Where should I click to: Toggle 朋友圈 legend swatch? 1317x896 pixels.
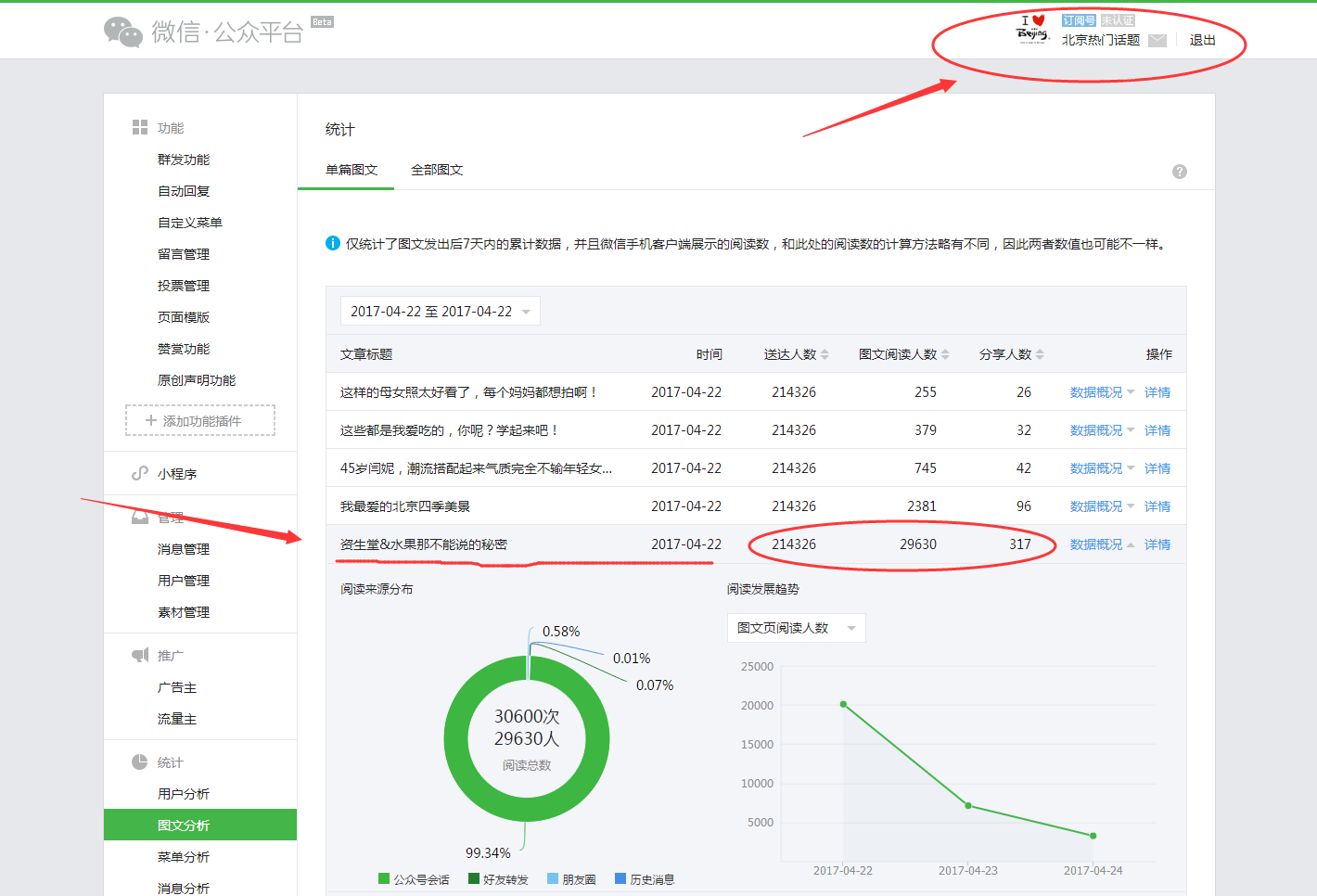tap(553, 878)
